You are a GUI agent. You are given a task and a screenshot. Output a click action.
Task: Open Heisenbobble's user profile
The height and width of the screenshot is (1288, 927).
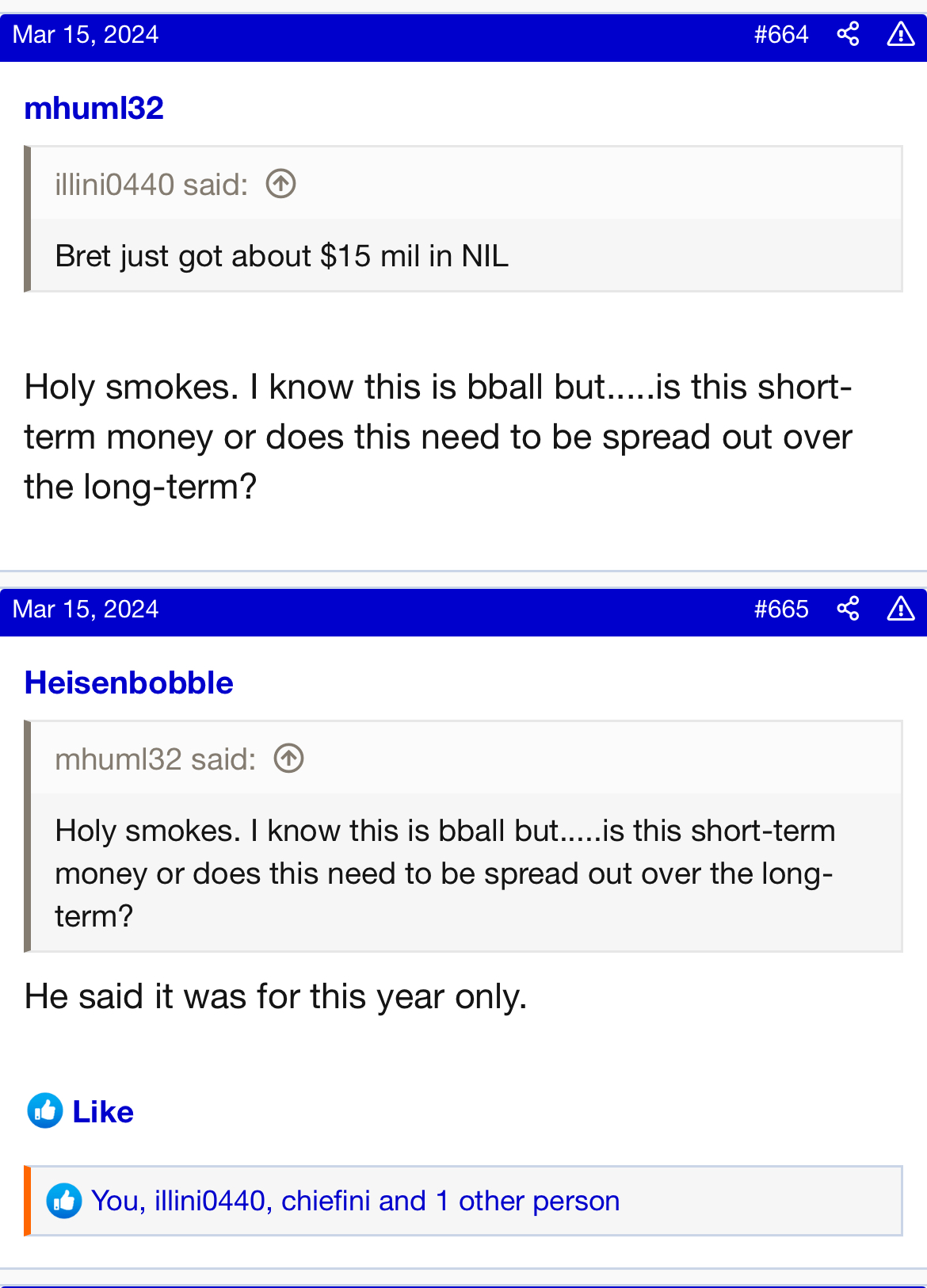click(128, 682)
